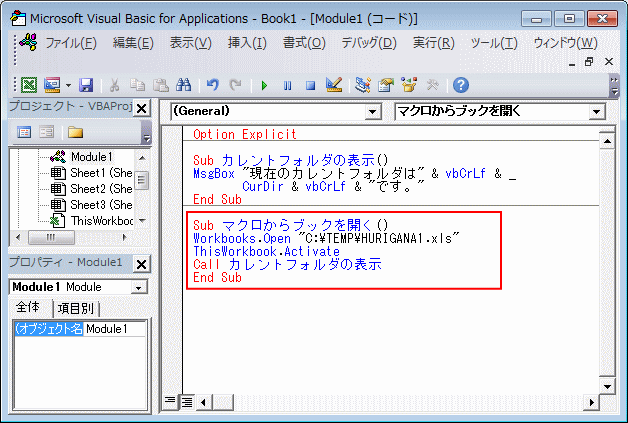Open the Module1 Module object dropdown

(x=139, y=288)
